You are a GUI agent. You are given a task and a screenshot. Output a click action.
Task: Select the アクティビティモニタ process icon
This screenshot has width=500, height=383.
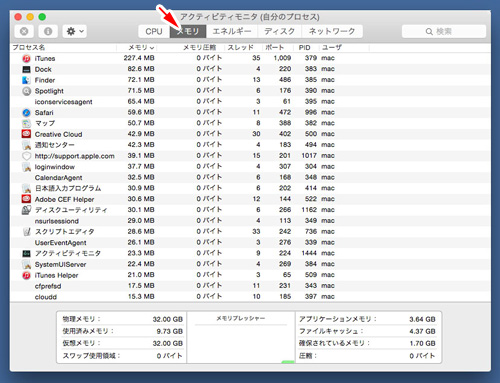[26, 253]
